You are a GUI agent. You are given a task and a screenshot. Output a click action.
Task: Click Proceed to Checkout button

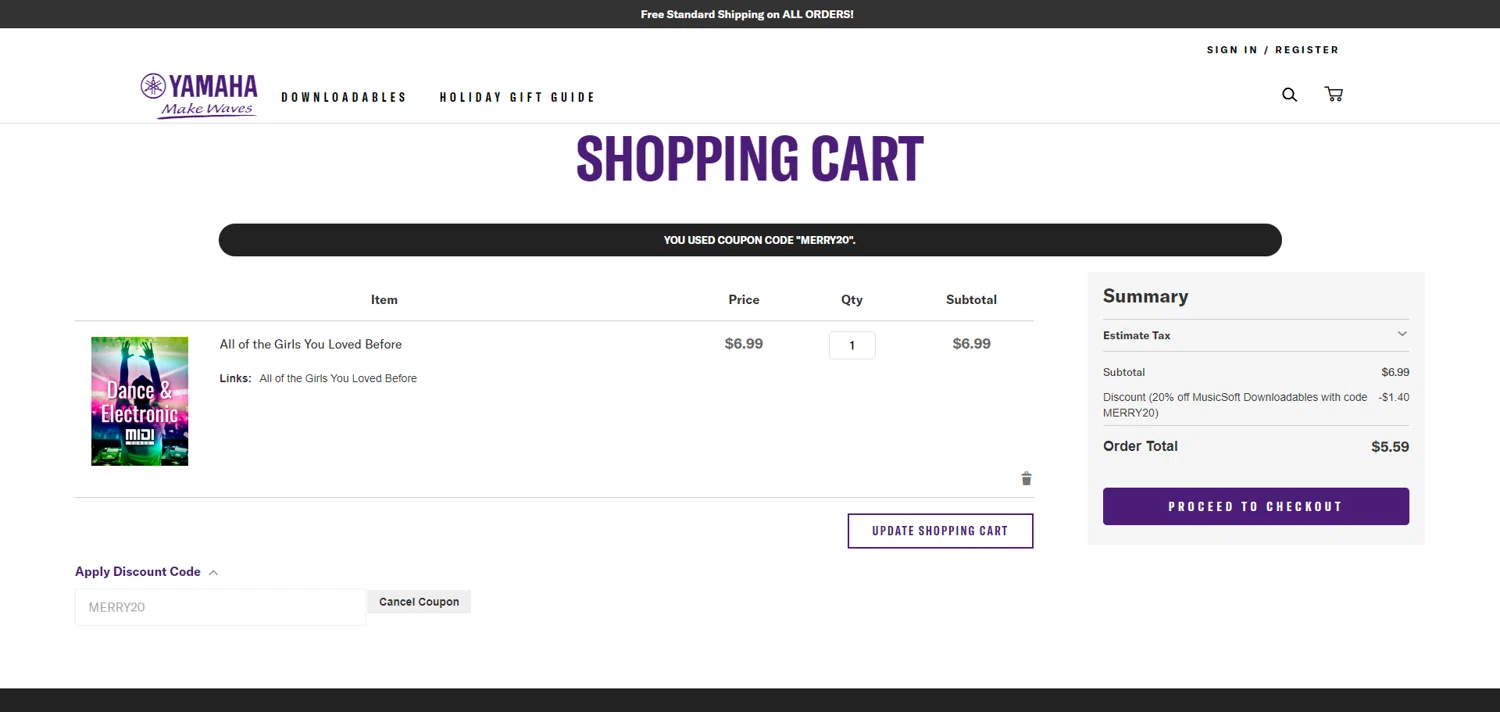[x=1256, y=506]
